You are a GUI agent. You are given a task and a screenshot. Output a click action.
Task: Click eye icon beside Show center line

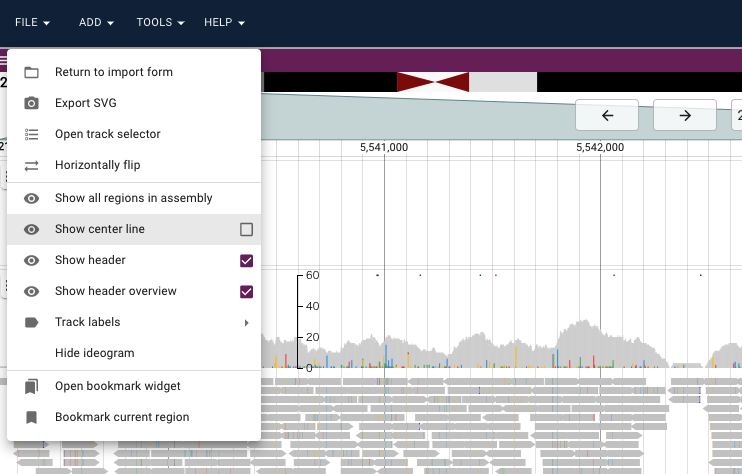click(x=32, y=229)
